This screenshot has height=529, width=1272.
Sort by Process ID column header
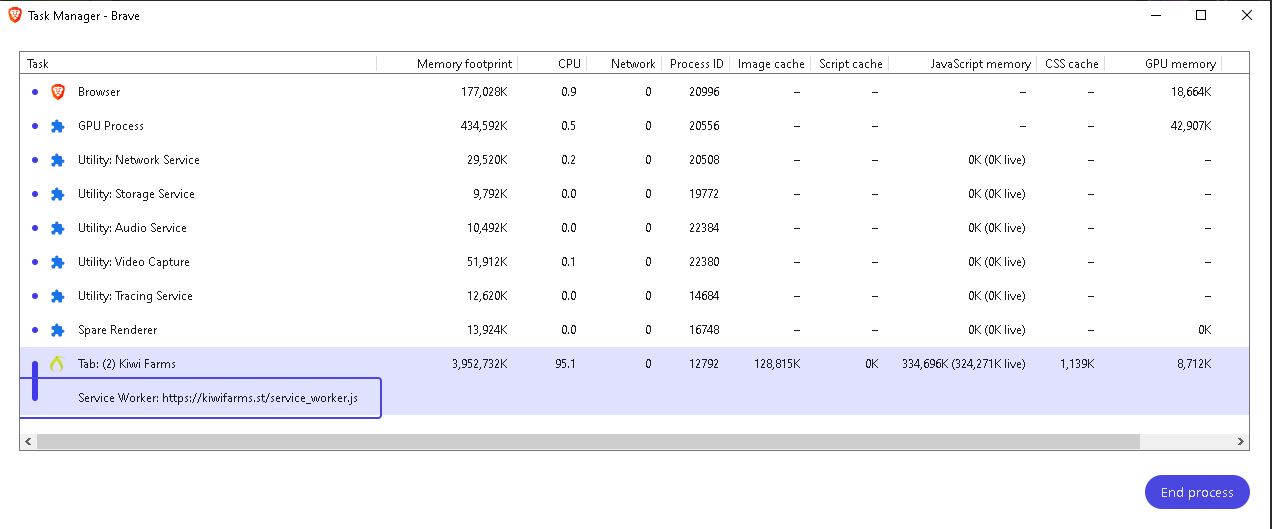point(696,64)
